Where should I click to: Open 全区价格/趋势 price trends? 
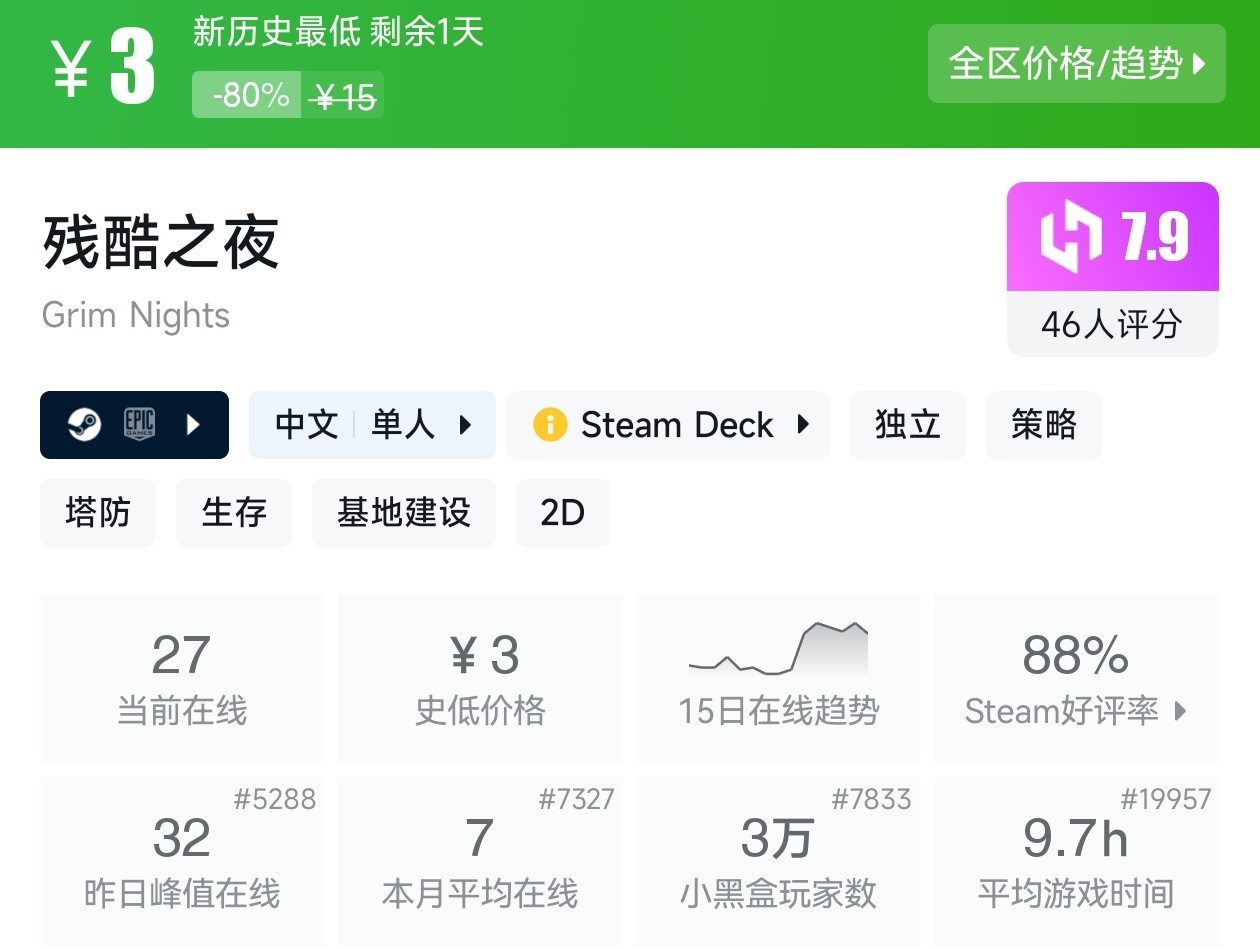pos(1076,64)
